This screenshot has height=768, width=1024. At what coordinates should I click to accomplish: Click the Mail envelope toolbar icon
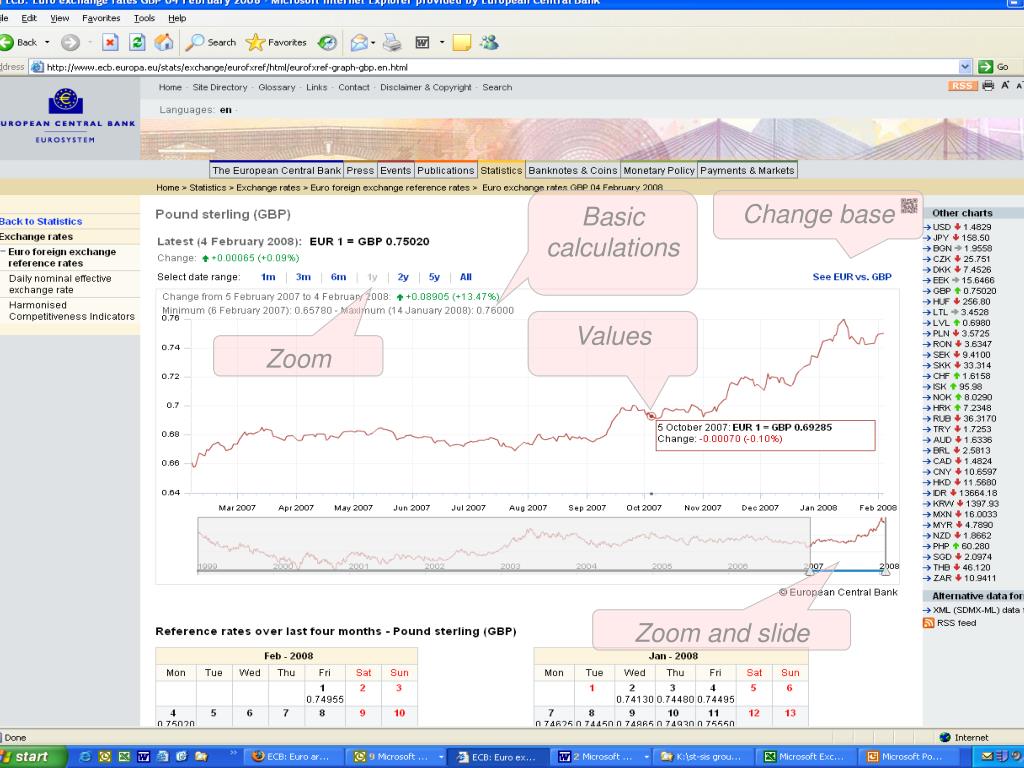click(359, 43)
